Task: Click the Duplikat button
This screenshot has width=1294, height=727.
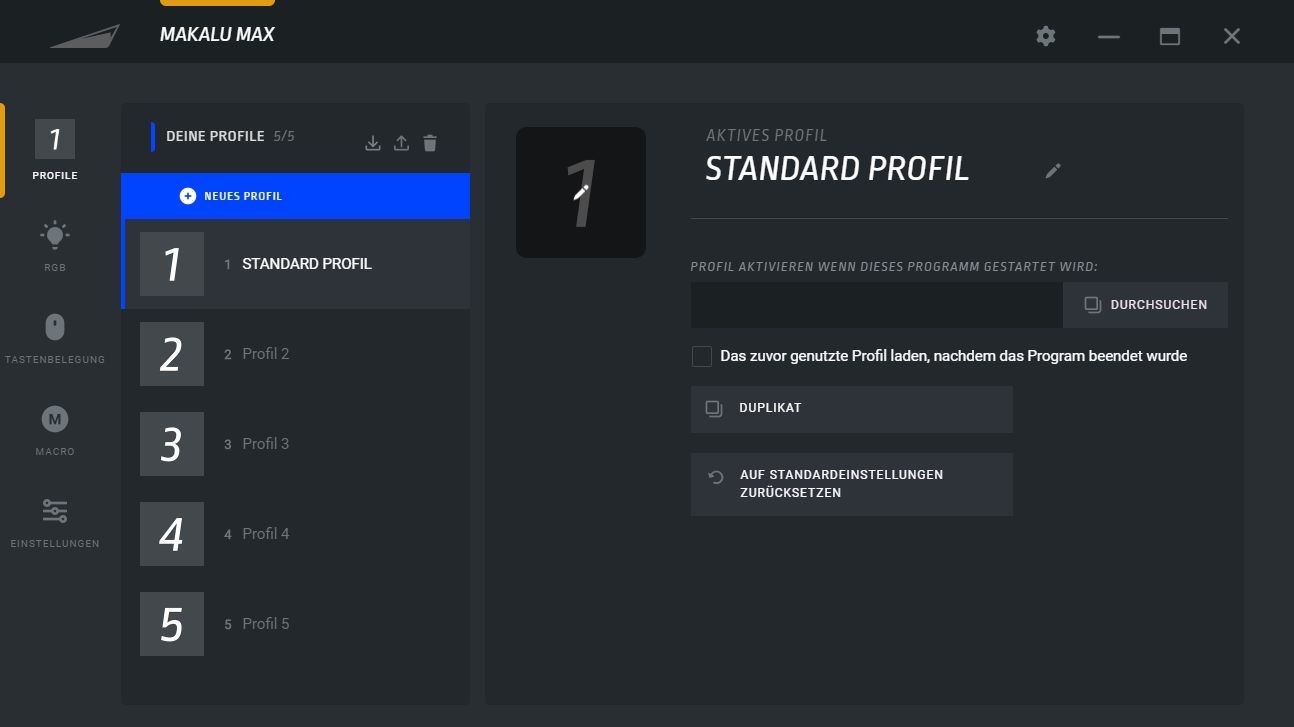Action: (851, 409)
